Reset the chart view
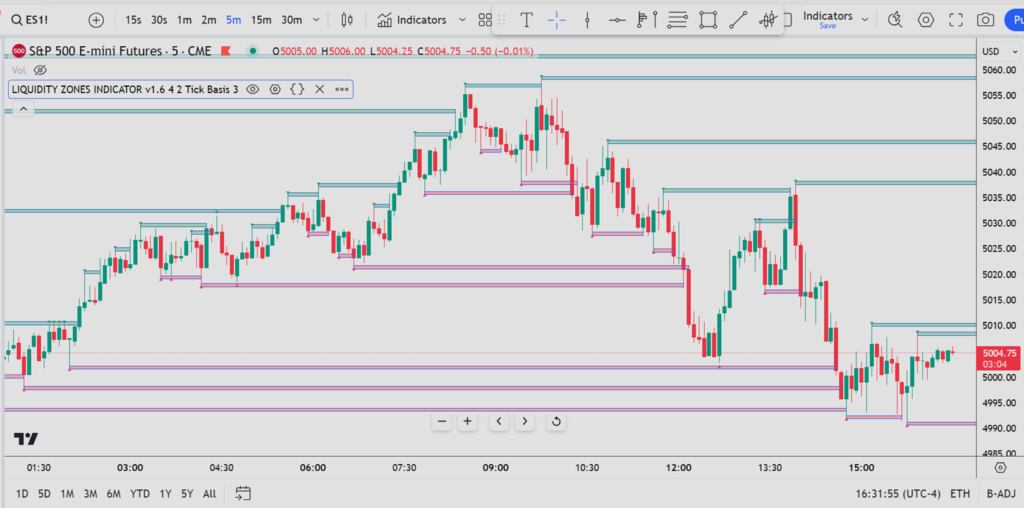1024x508 pixels. 556,421
